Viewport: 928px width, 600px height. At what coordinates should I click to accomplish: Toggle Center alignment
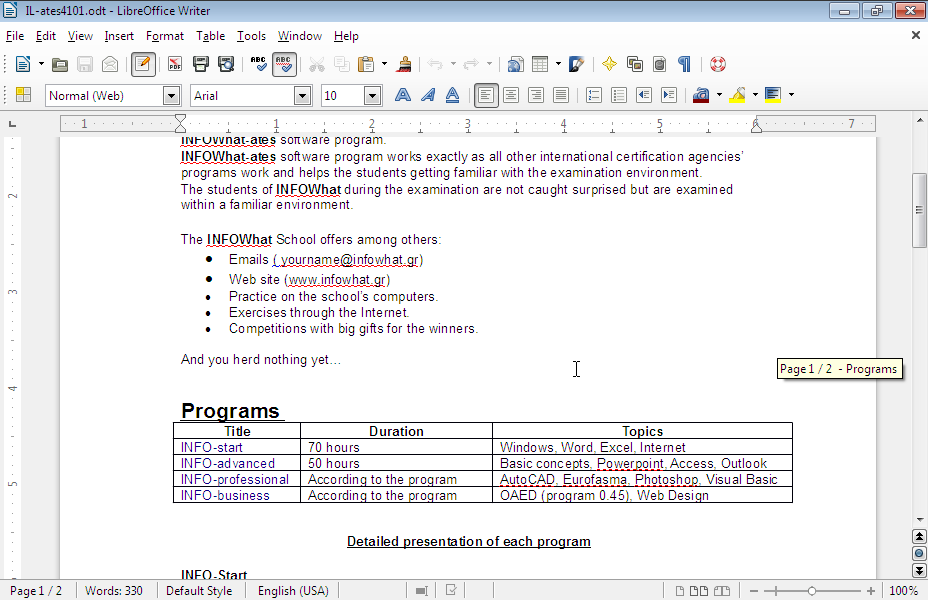[511, 95]
